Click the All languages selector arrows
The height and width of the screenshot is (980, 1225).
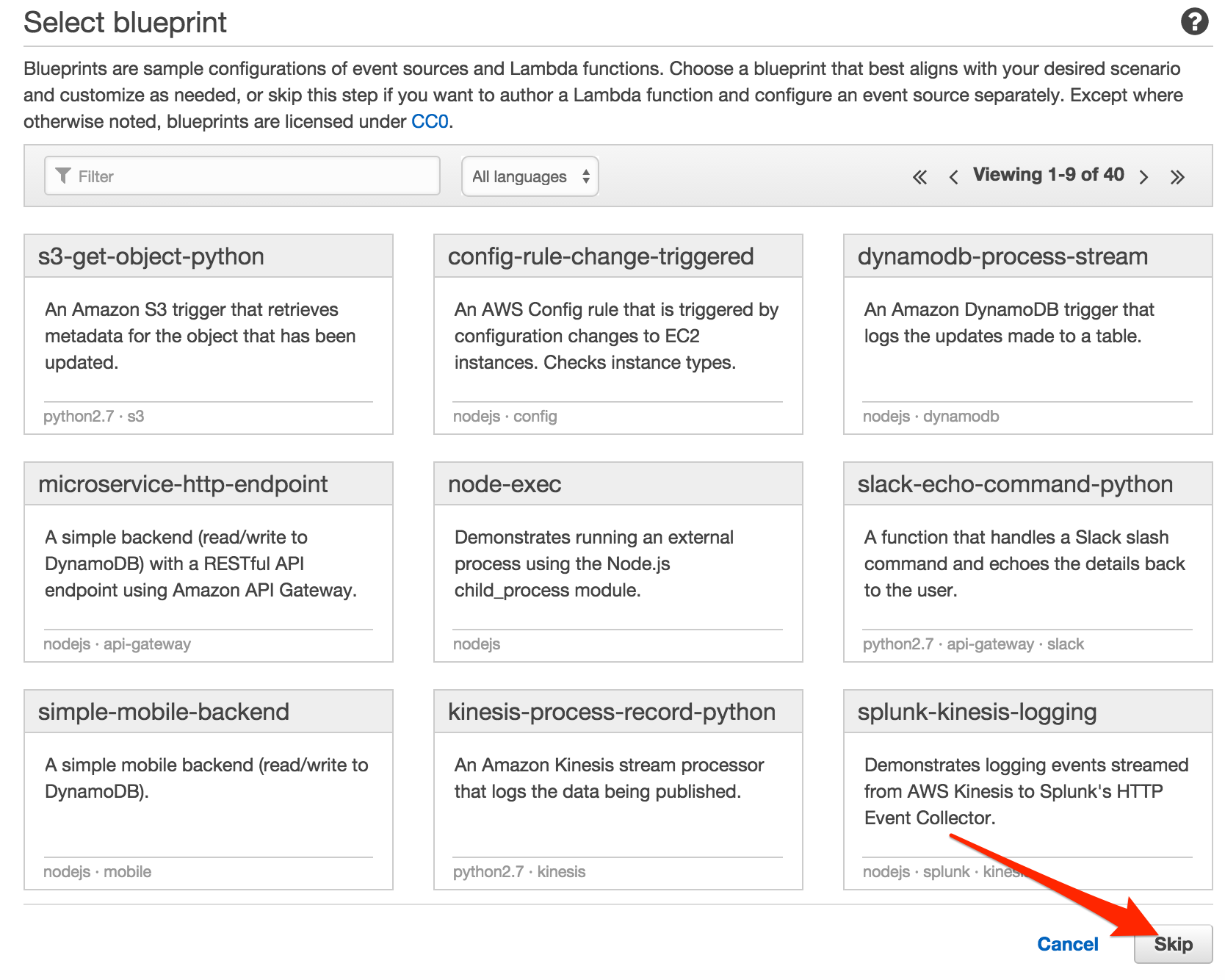(x=585, y=176)
